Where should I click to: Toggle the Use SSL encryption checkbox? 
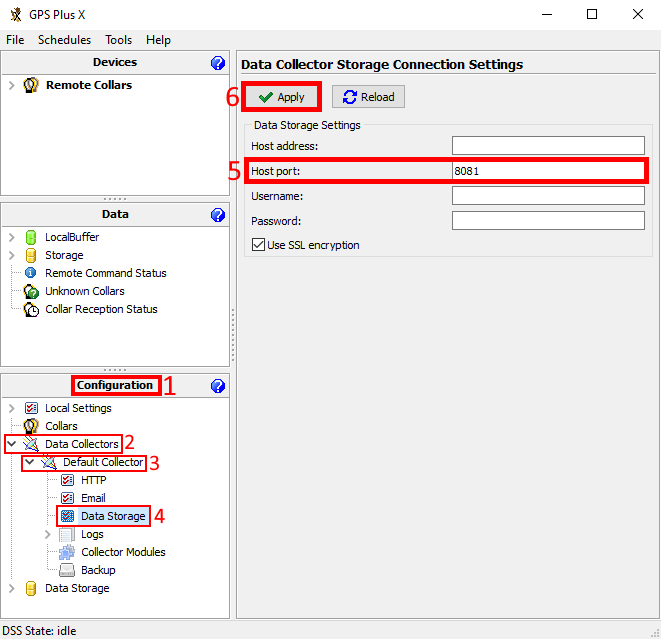tap(258, 244)
